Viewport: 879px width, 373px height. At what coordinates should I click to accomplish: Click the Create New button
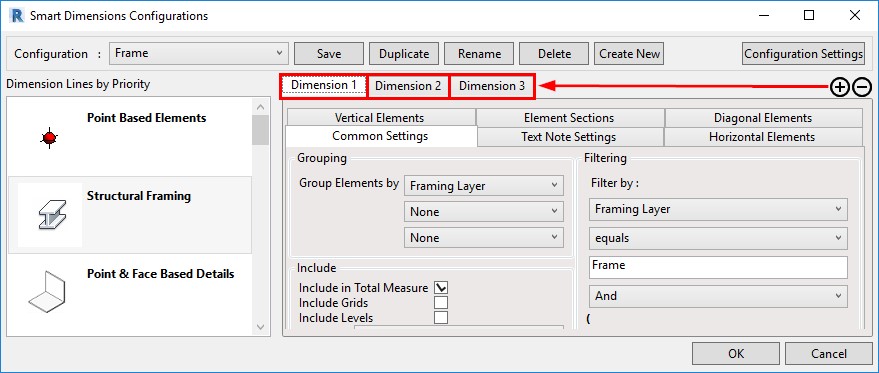(x=630, y=54)
